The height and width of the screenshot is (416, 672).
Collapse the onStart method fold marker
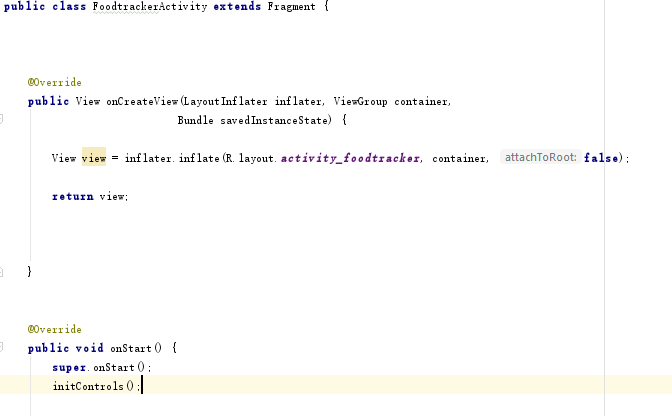point(2,348)
